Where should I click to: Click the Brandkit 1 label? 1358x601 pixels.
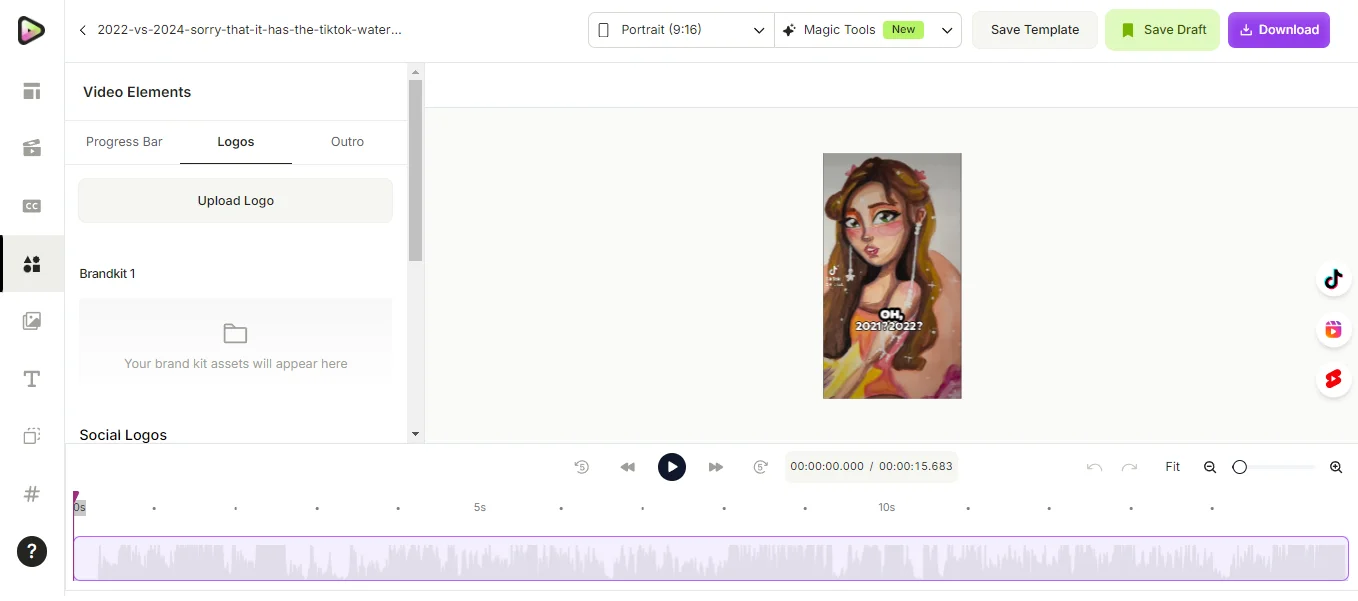107,274
